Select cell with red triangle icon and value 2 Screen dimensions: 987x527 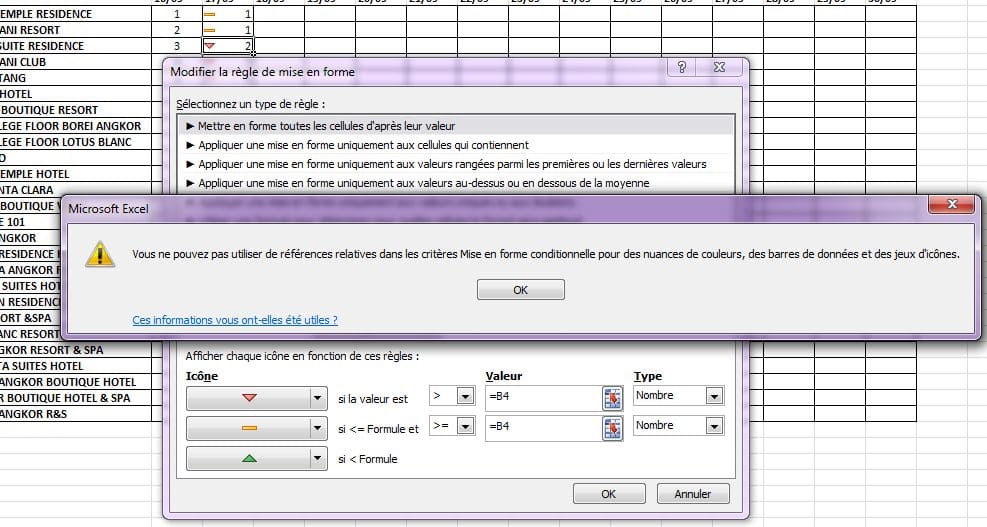227,46
